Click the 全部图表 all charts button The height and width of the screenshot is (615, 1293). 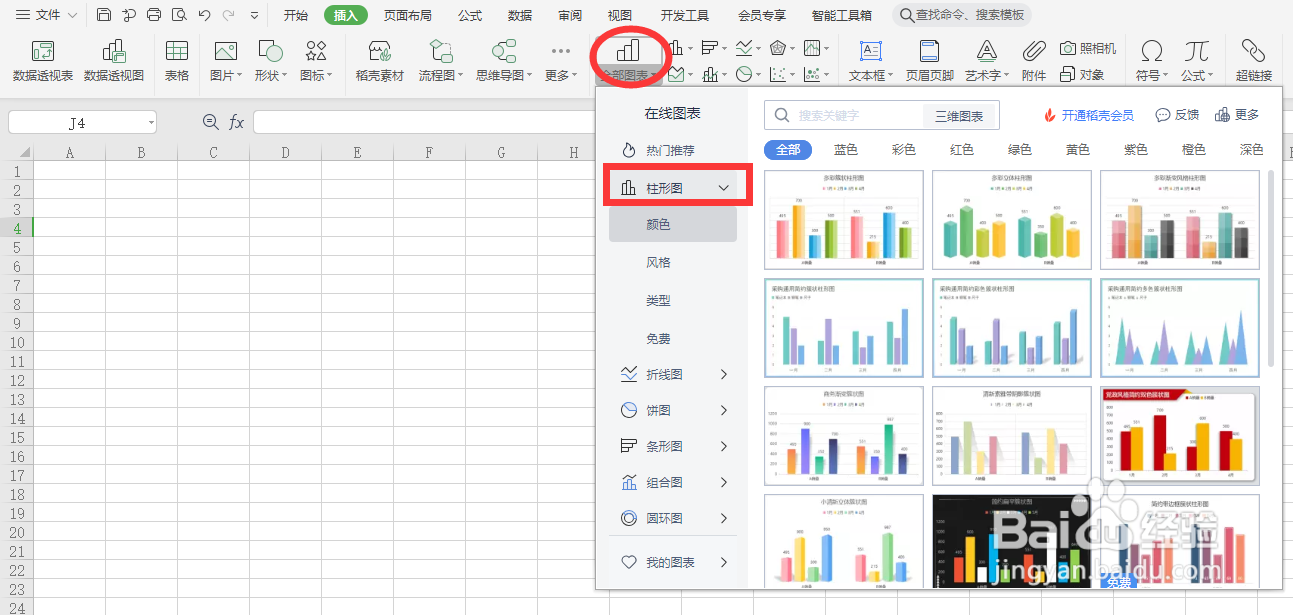click(x=628, y=61)
